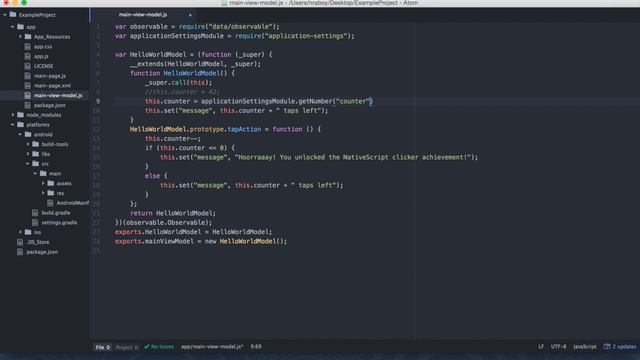The image size is (640, 360).
Task: Place cursor in getNumber("counter" line
Action: pos(259,101)
